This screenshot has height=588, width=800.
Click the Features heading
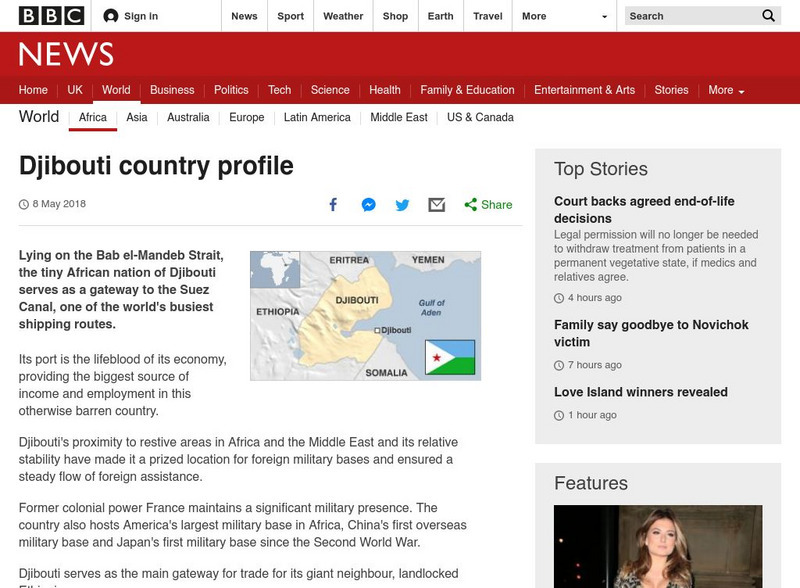click(591, 483)
